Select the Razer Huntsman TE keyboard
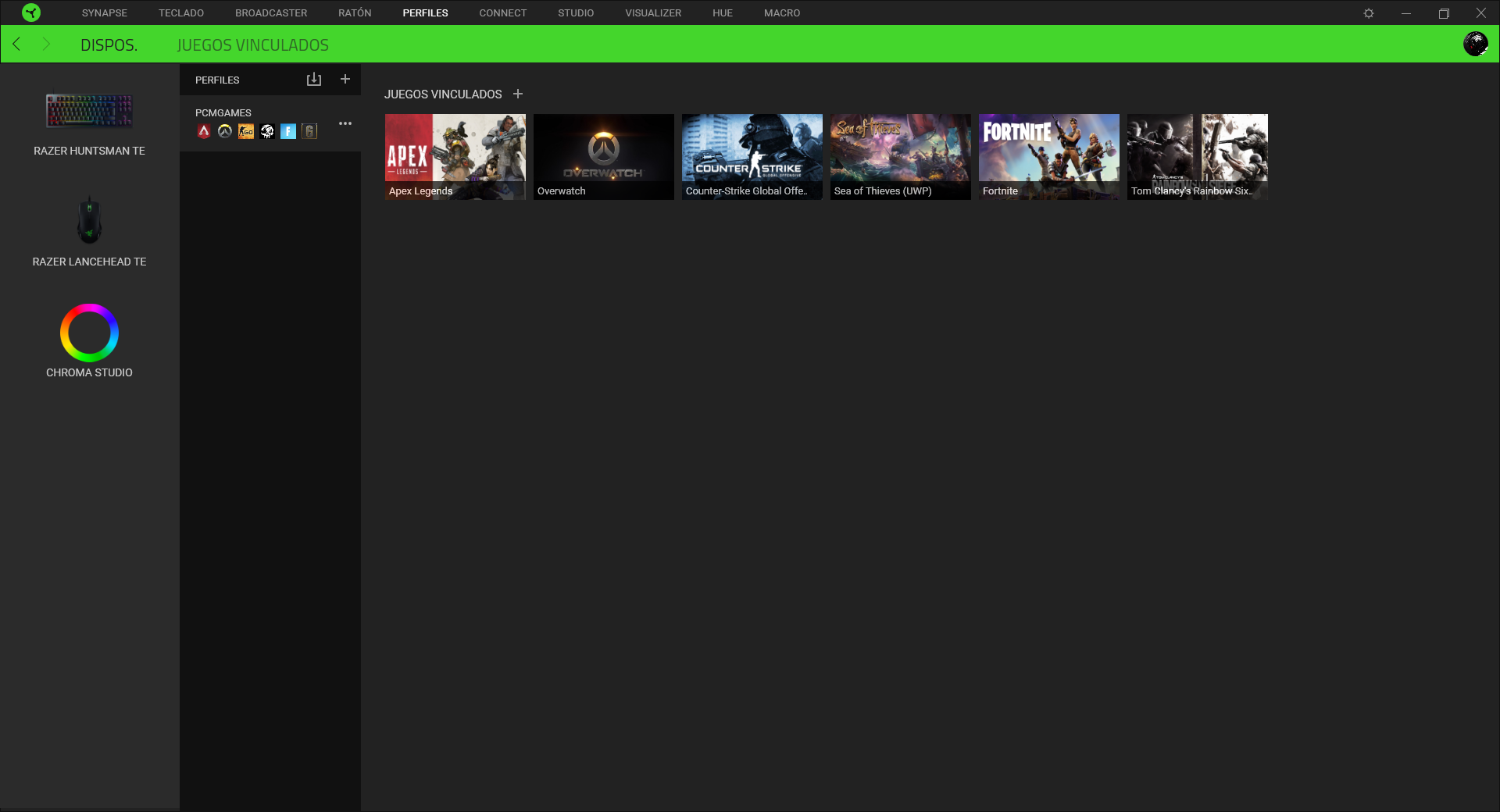The width and height of the screenshot is (1500, 812). click(89, 111)
